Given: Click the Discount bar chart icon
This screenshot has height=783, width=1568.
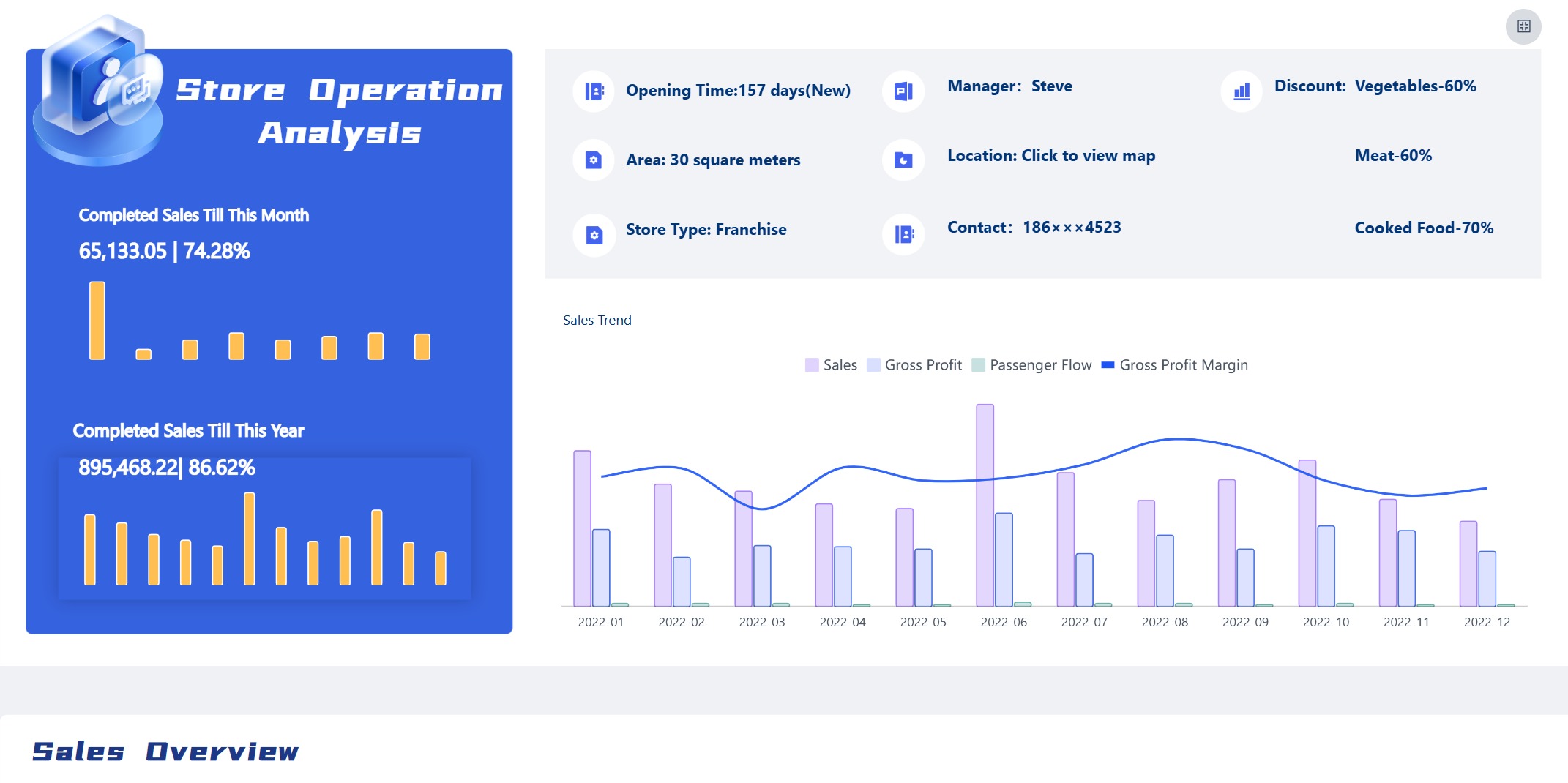Looking at the screenshot, I should click(1242, 91).
